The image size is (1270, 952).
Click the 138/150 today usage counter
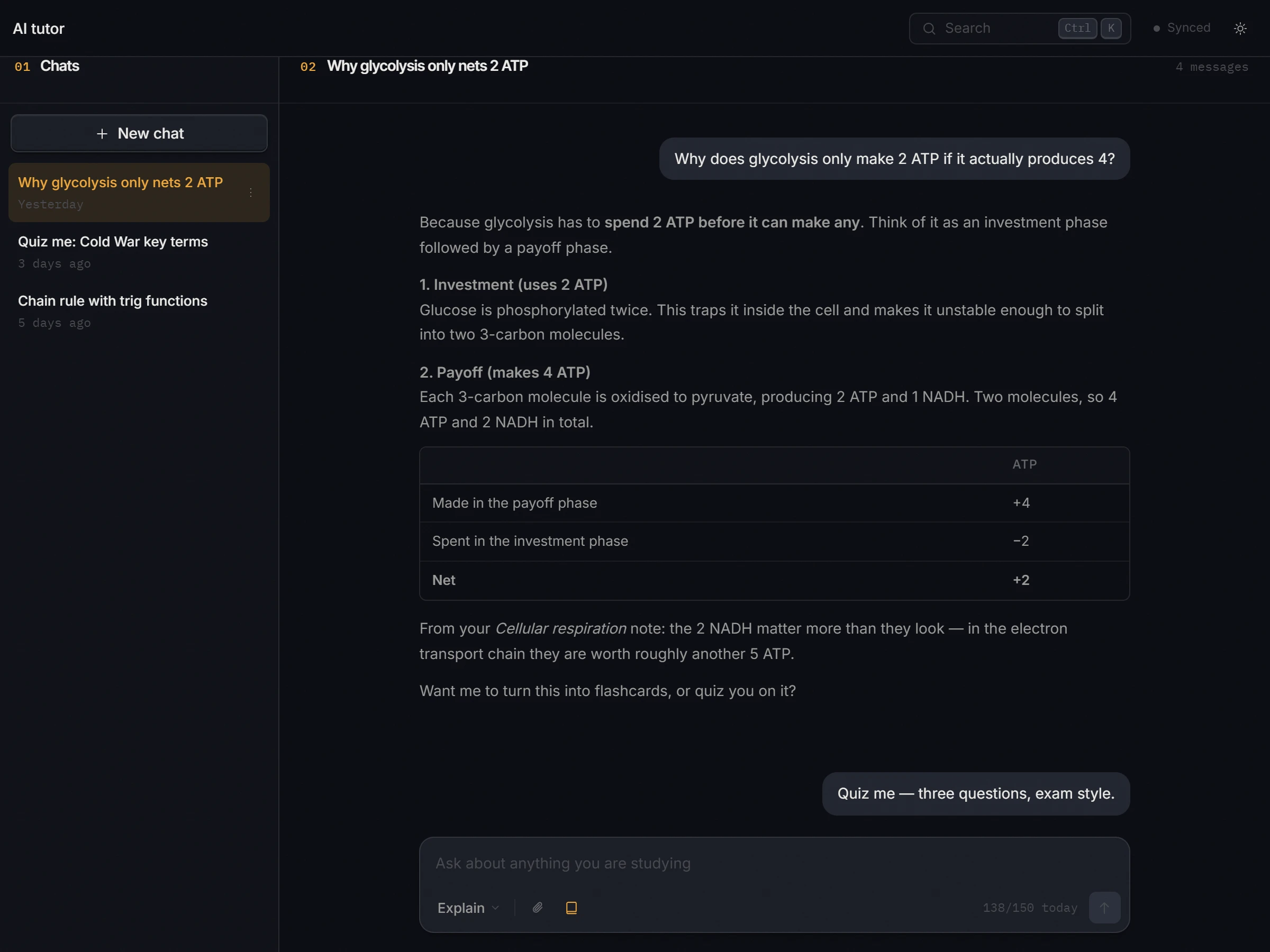pyautogui.click(x=1030, y=907)
